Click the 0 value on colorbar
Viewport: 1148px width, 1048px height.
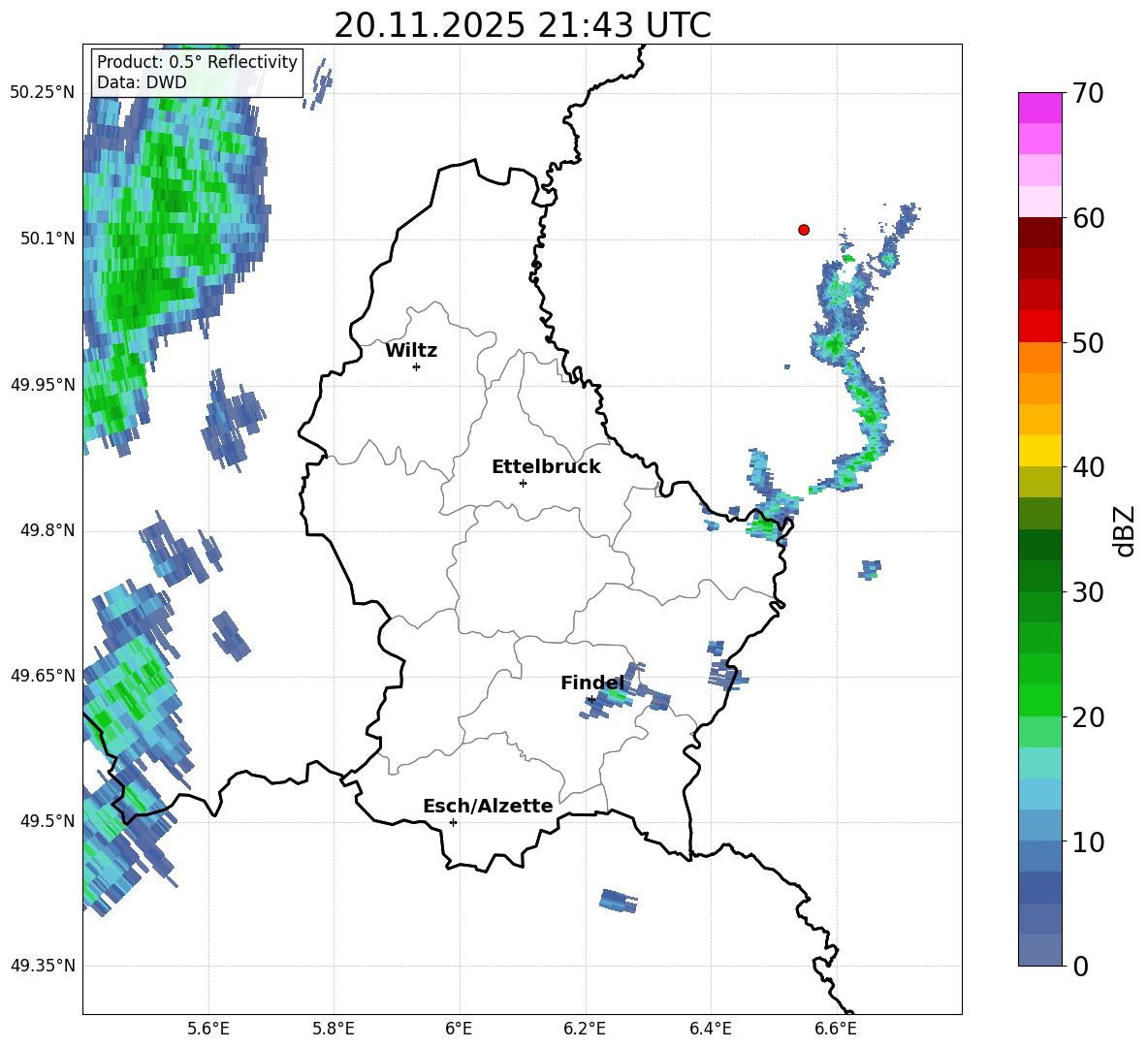click(1080, 966)
